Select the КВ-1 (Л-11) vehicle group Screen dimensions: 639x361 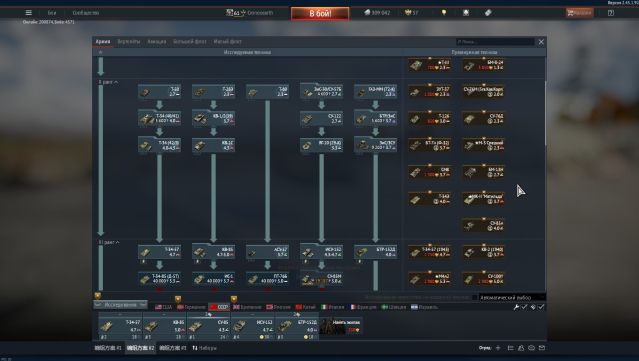tap(213, 118)
